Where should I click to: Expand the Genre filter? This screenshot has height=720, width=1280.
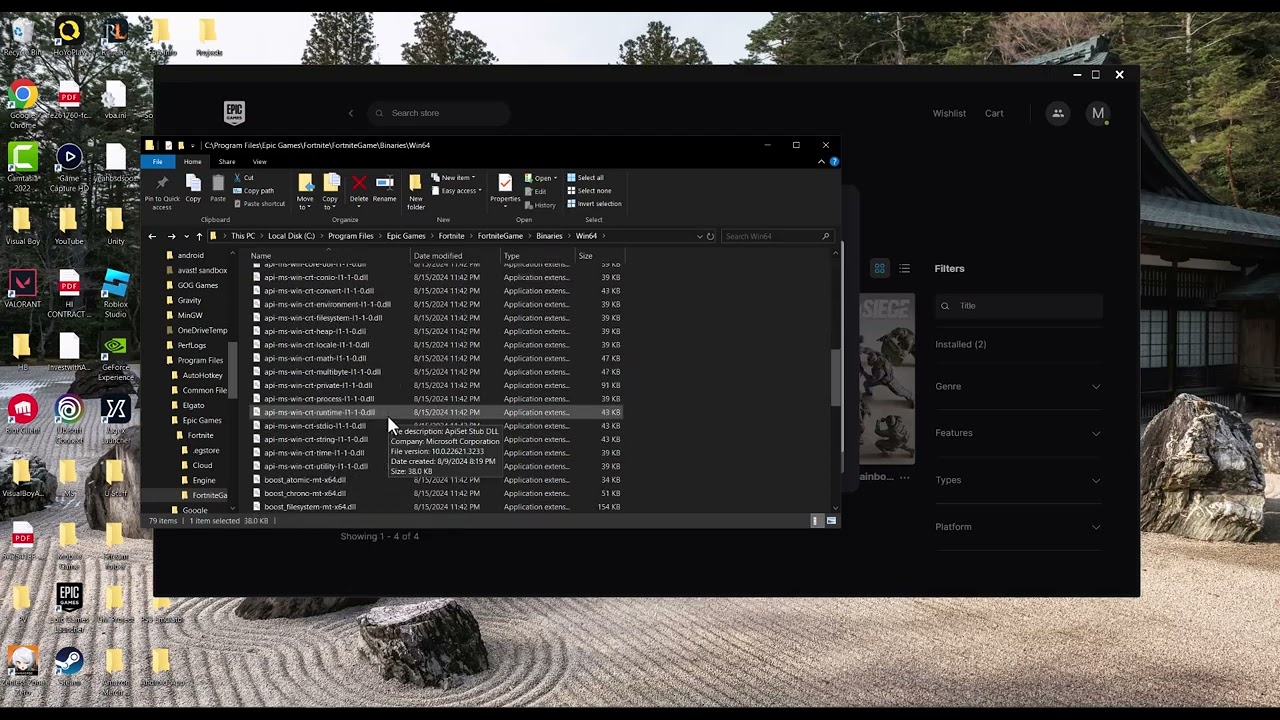1019,386
